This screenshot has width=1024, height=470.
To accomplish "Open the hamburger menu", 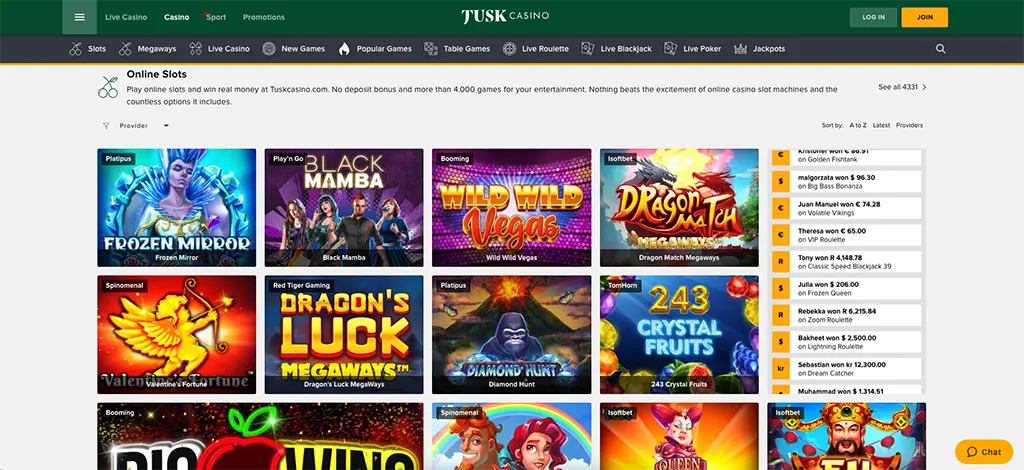I will pyautogui.click(x=80, y=17).
